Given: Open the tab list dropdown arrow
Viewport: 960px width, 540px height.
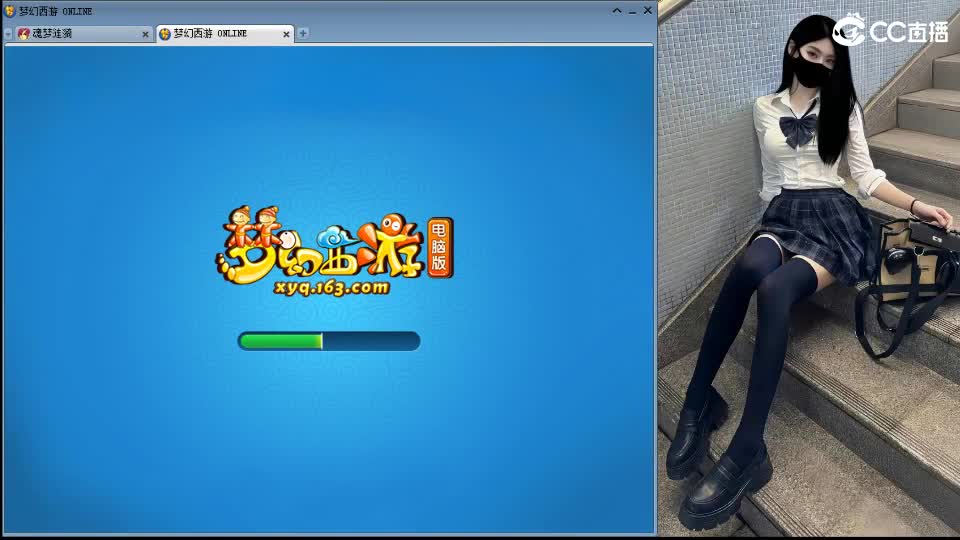Looking at the screenshot, I should (8, 34).
